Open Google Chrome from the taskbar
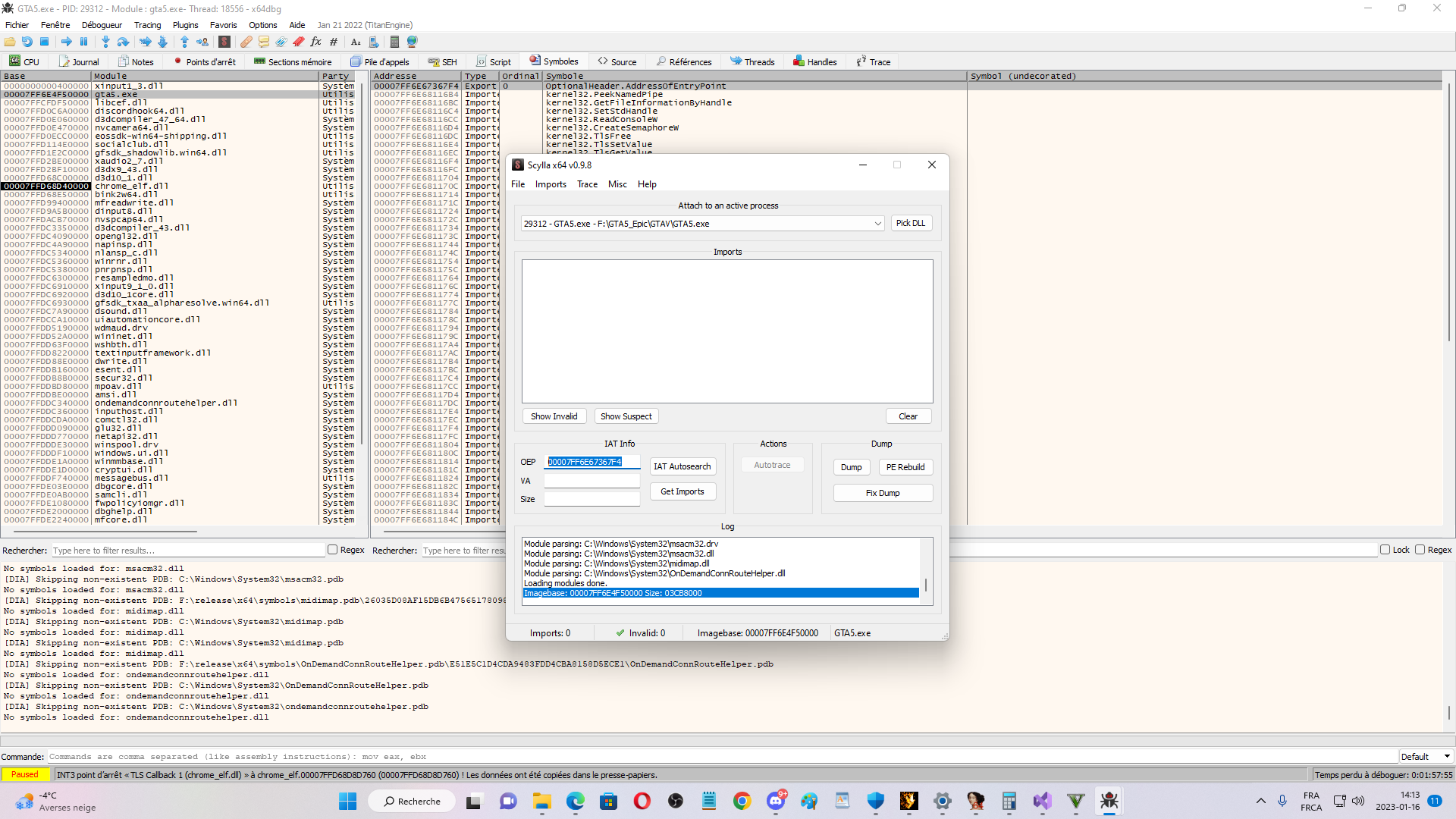This screenshot has height=819, width=1456. point(742,801)
